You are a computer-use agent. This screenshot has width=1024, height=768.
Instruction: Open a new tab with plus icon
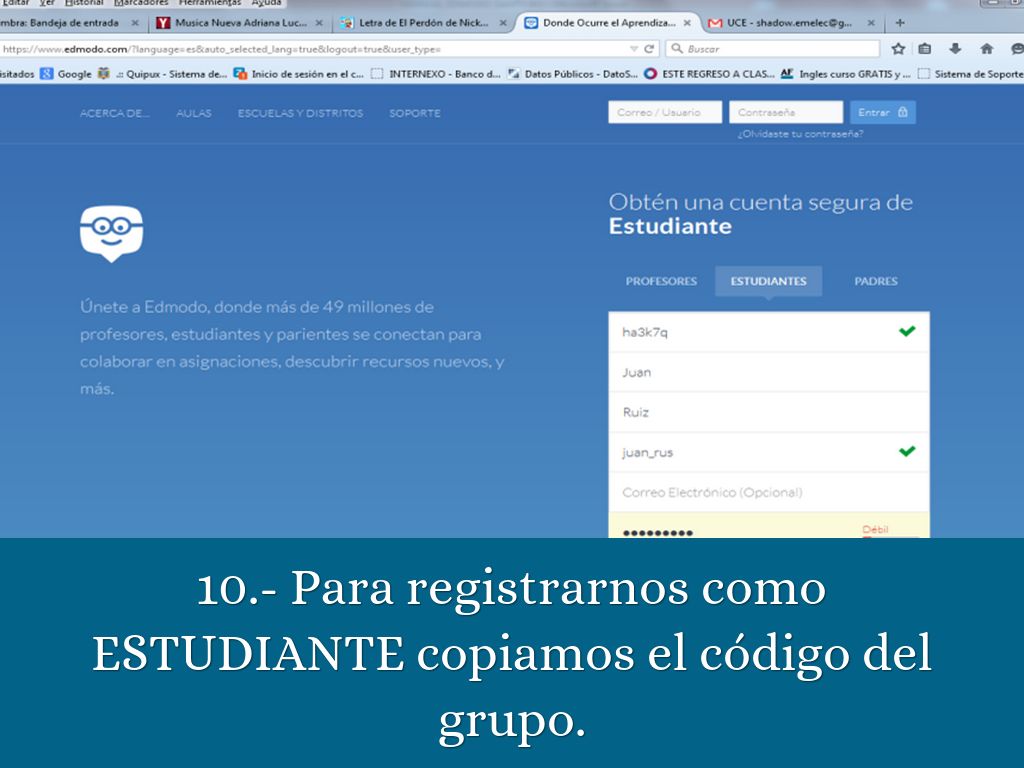(900, 22)
